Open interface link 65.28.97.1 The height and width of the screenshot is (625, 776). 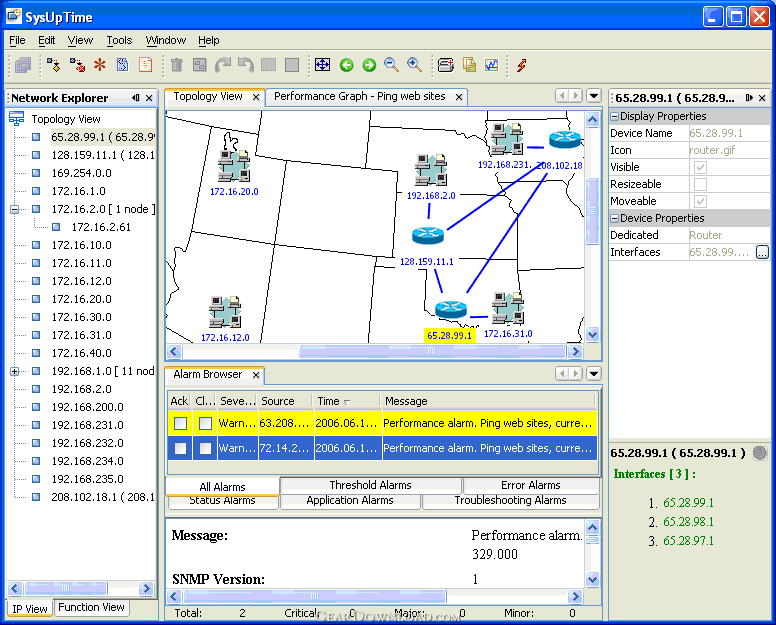[688, 541]
